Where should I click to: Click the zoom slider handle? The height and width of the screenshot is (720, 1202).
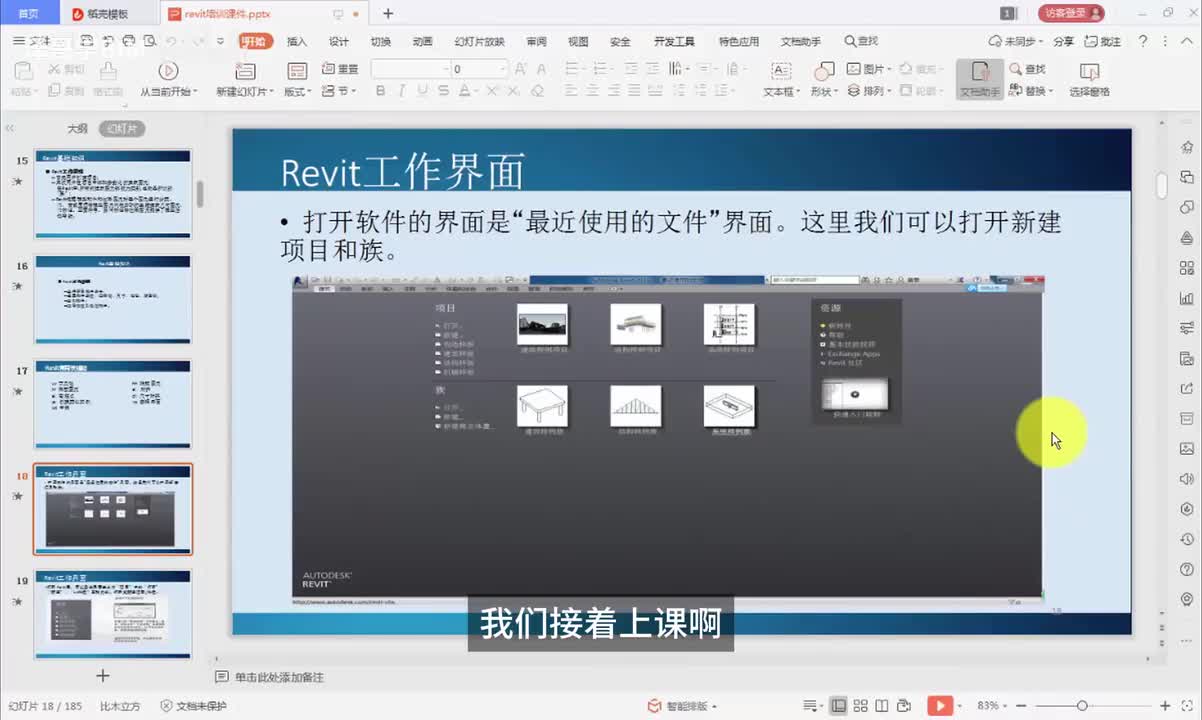(1082, 706)
